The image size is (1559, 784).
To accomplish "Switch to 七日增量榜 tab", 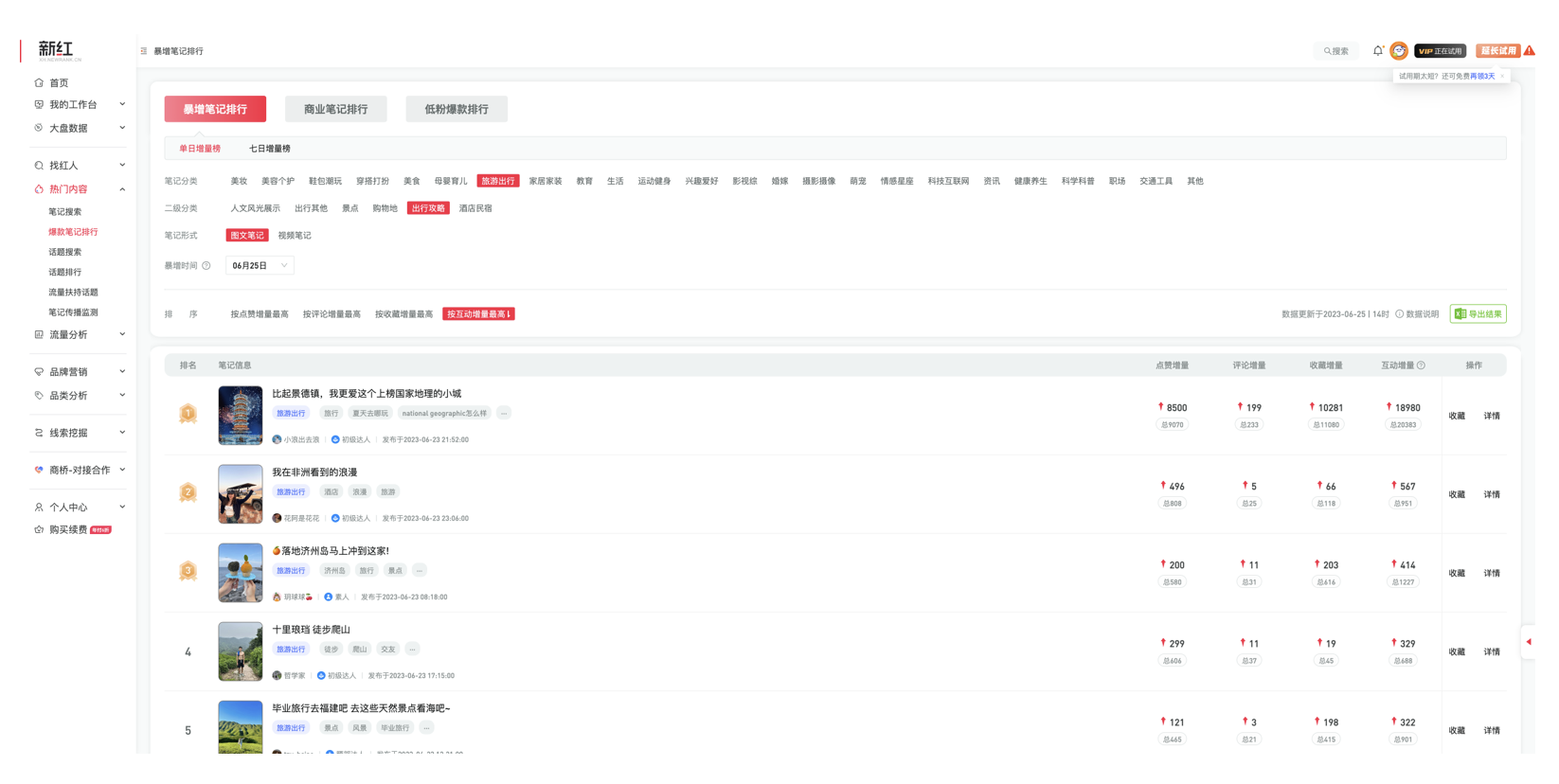I will (270, 149).
